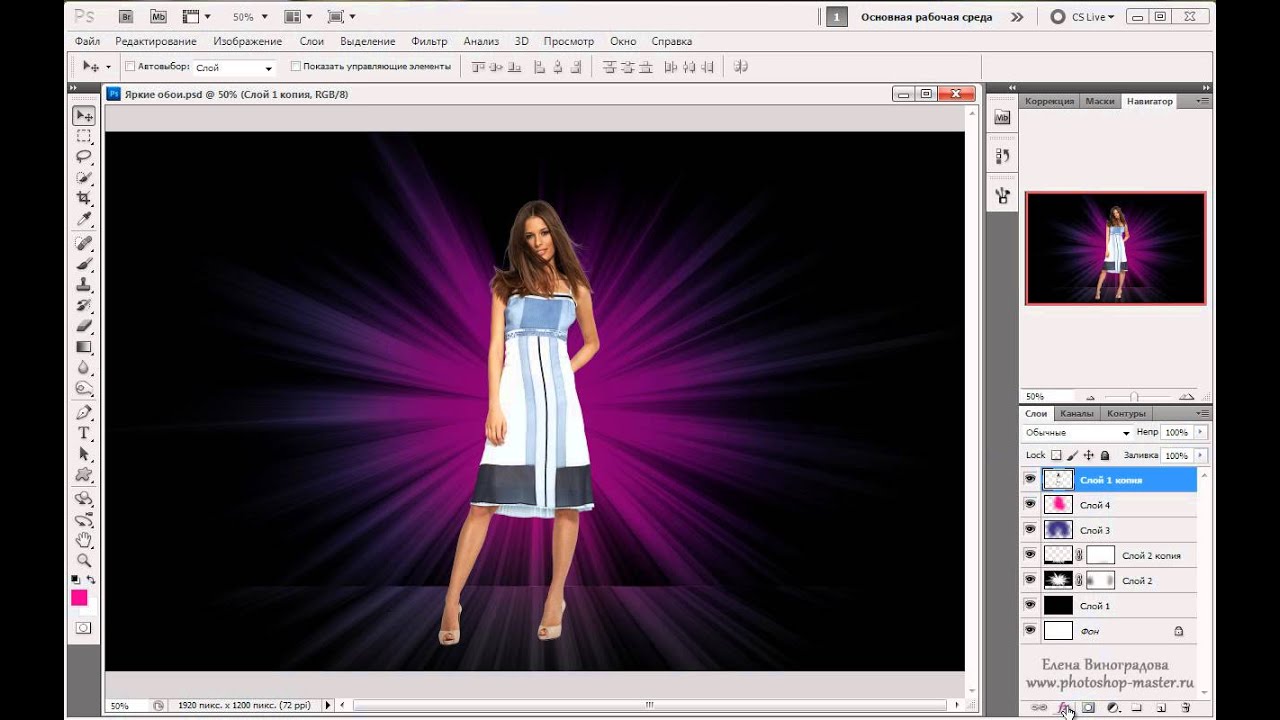The image size is (1280, 720).
Task: Click the Navigator preview thumbnail
Action: coord(1116,248)
